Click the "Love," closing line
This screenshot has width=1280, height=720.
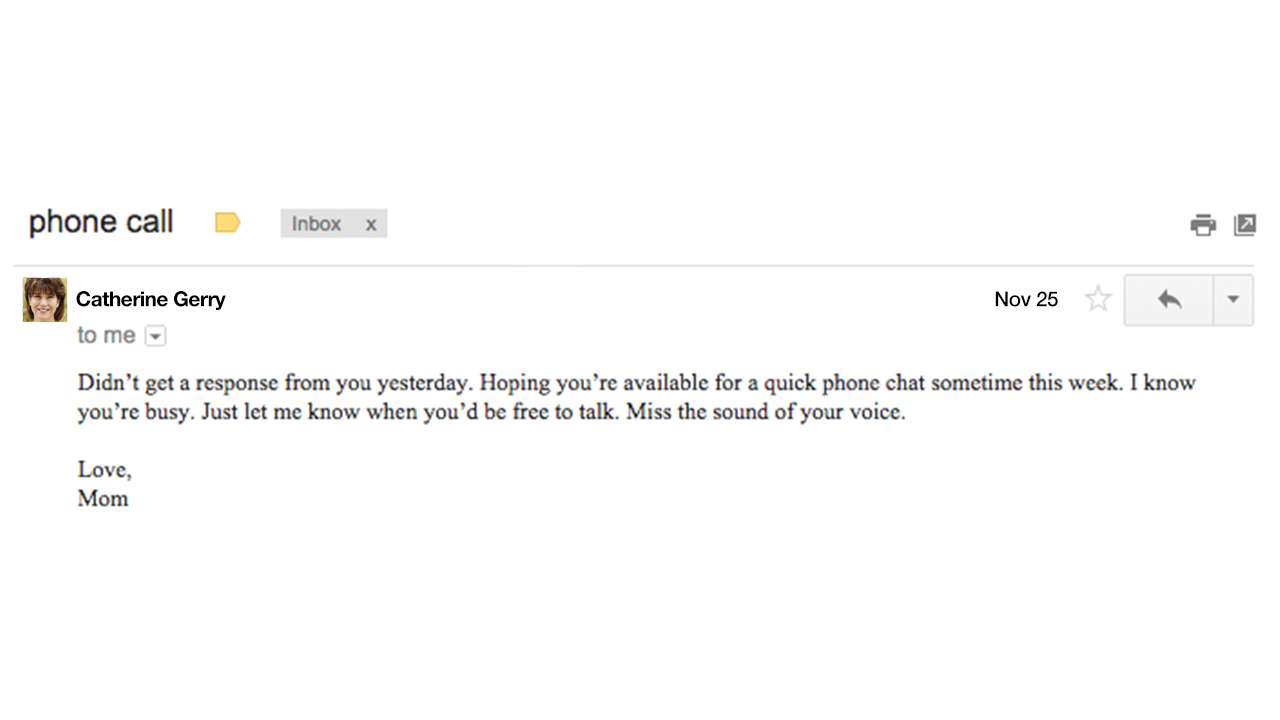click(x=105, y=470)
